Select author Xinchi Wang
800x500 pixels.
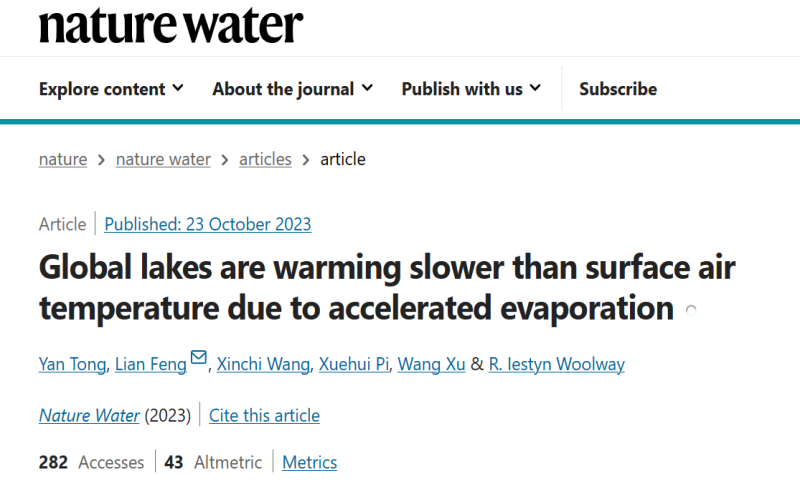263,364
